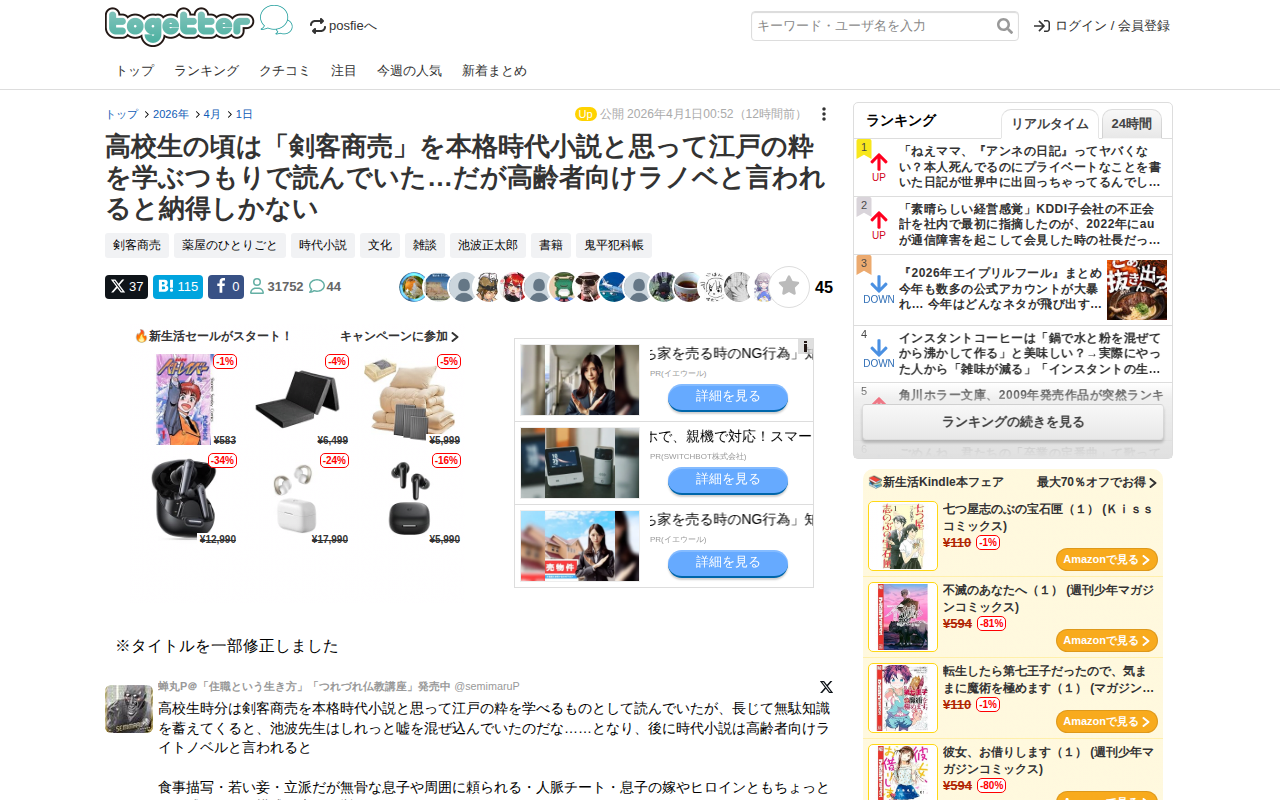
Task: Click the 楽屋のひとりごと tag
Action: (x=230, y=245)
